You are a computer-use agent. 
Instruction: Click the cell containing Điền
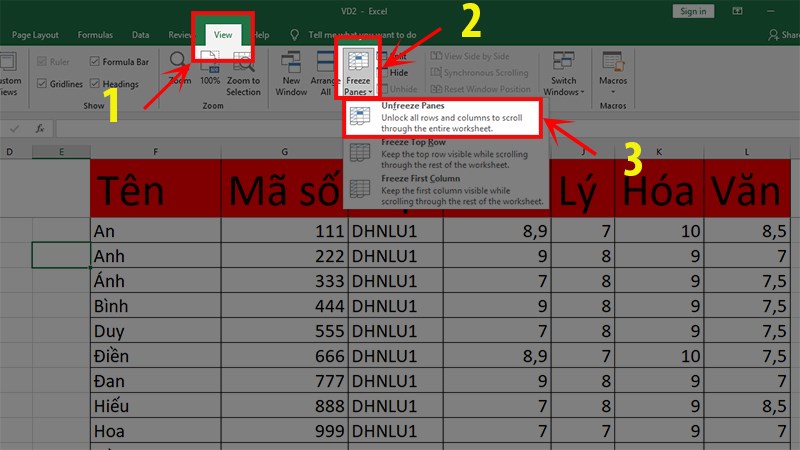point(156,356)
